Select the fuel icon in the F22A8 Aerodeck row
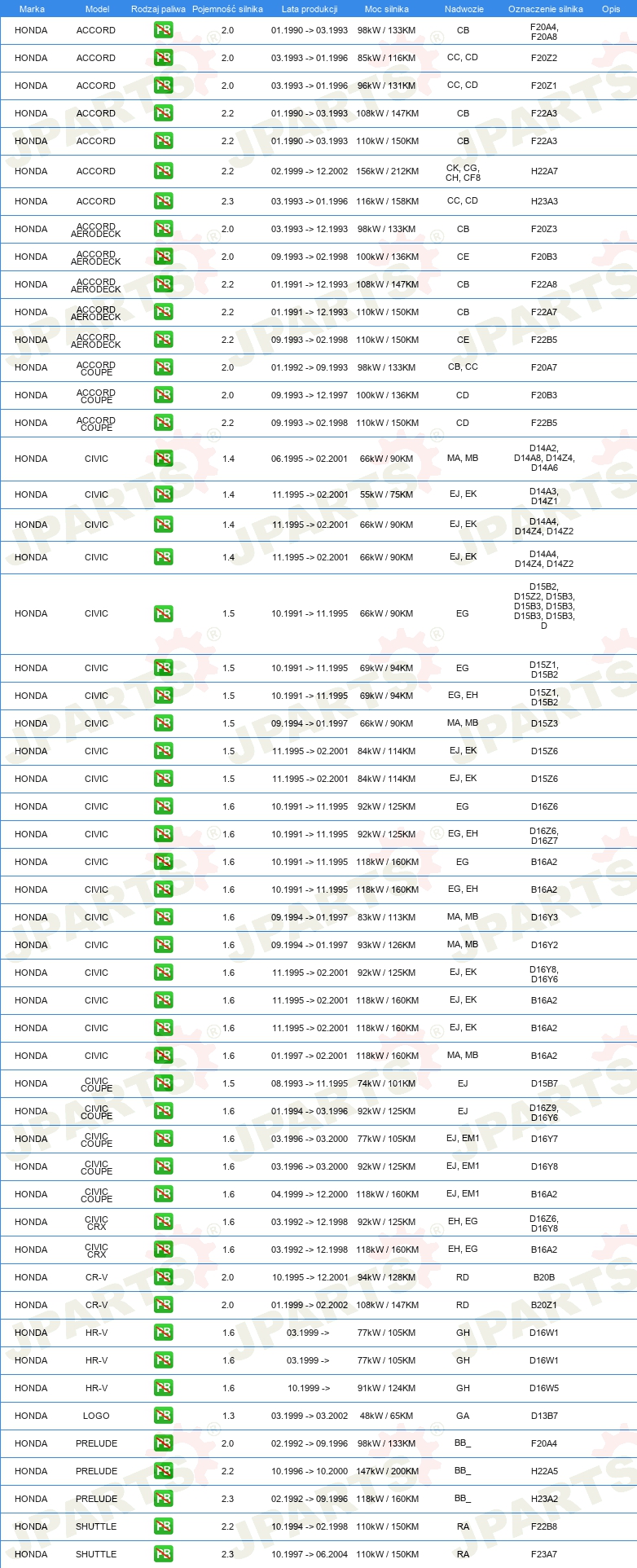This screenshot has width=637, height=1568. (x=163, y=284)
